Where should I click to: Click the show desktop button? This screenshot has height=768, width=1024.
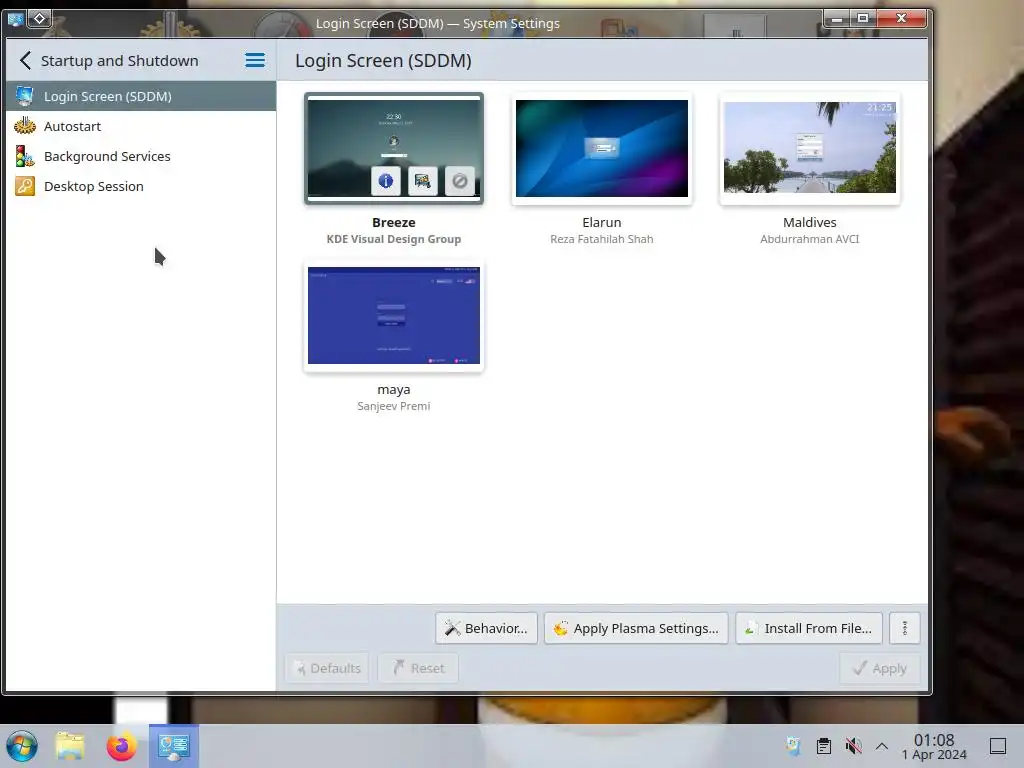[998, 746]
